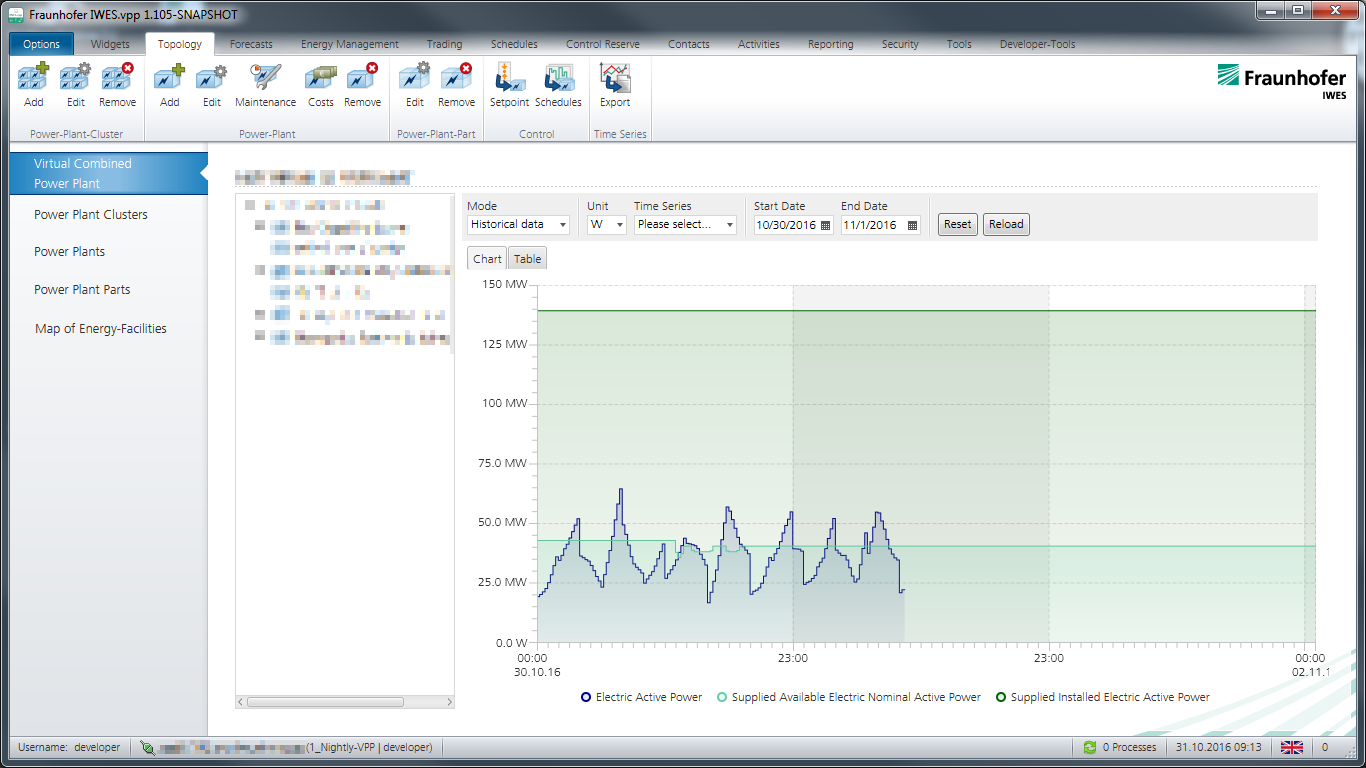
Task: Export the time series
Action: coord(615,85)
